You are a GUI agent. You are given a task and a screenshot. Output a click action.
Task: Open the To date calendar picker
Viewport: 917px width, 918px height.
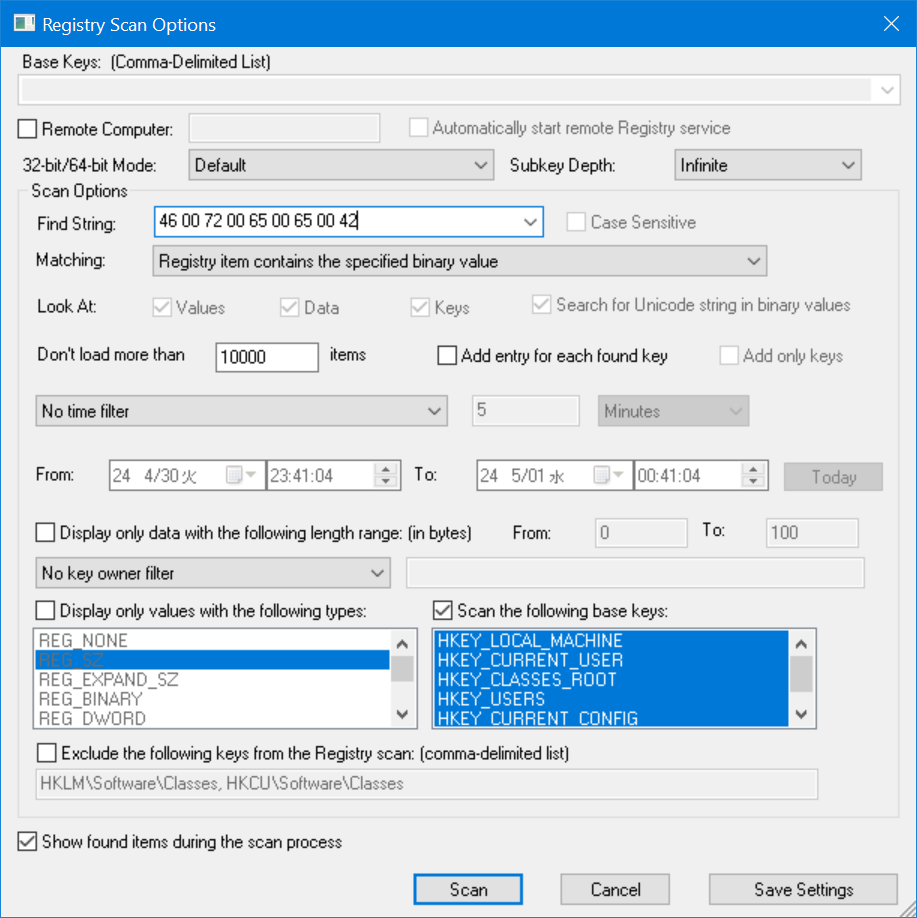click(608, 475)
